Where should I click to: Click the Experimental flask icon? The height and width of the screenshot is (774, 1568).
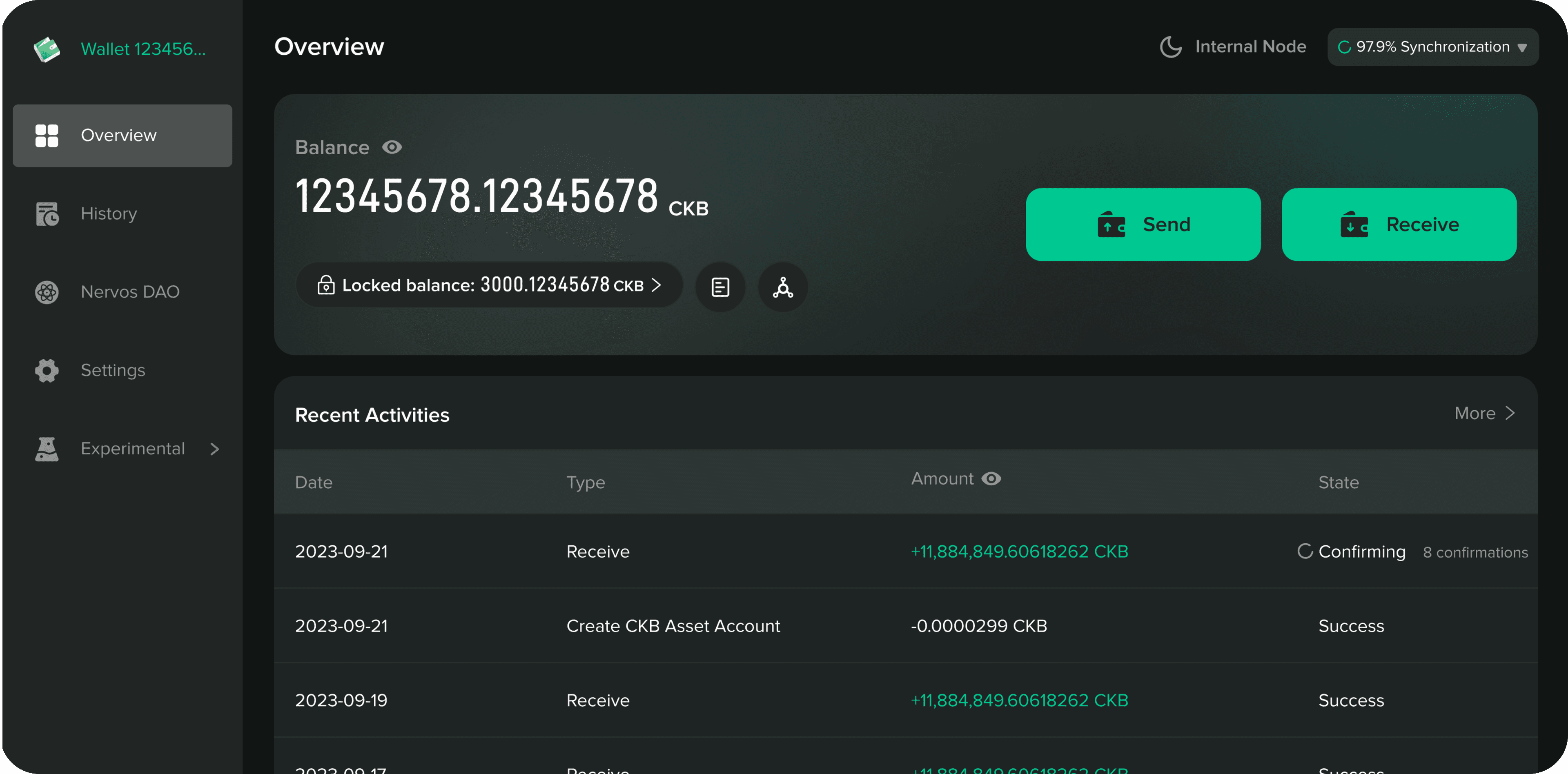47,449
